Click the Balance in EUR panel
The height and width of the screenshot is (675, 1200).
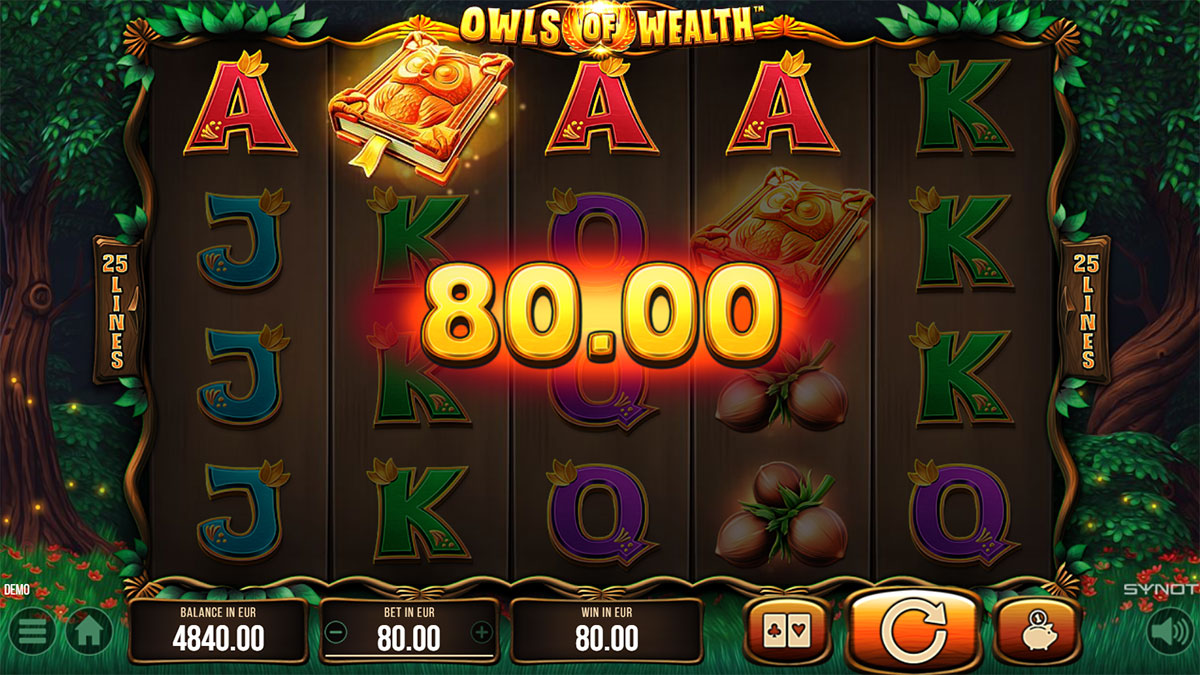tap(219, 630)
